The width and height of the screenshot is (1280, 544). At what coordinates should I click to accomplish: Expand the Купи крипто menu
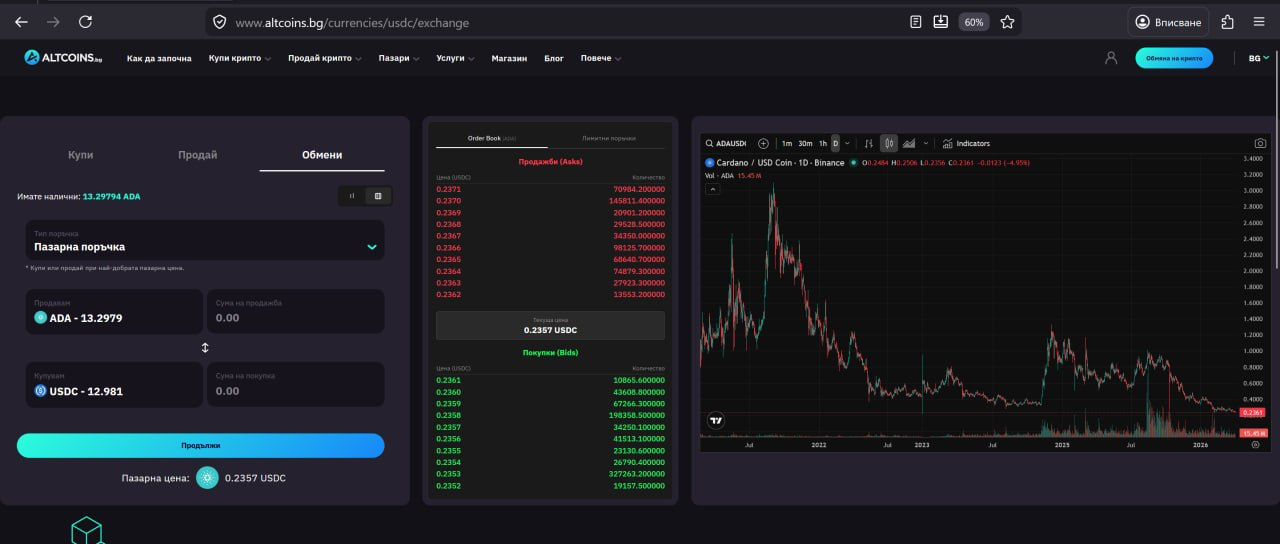pos(240,58)
